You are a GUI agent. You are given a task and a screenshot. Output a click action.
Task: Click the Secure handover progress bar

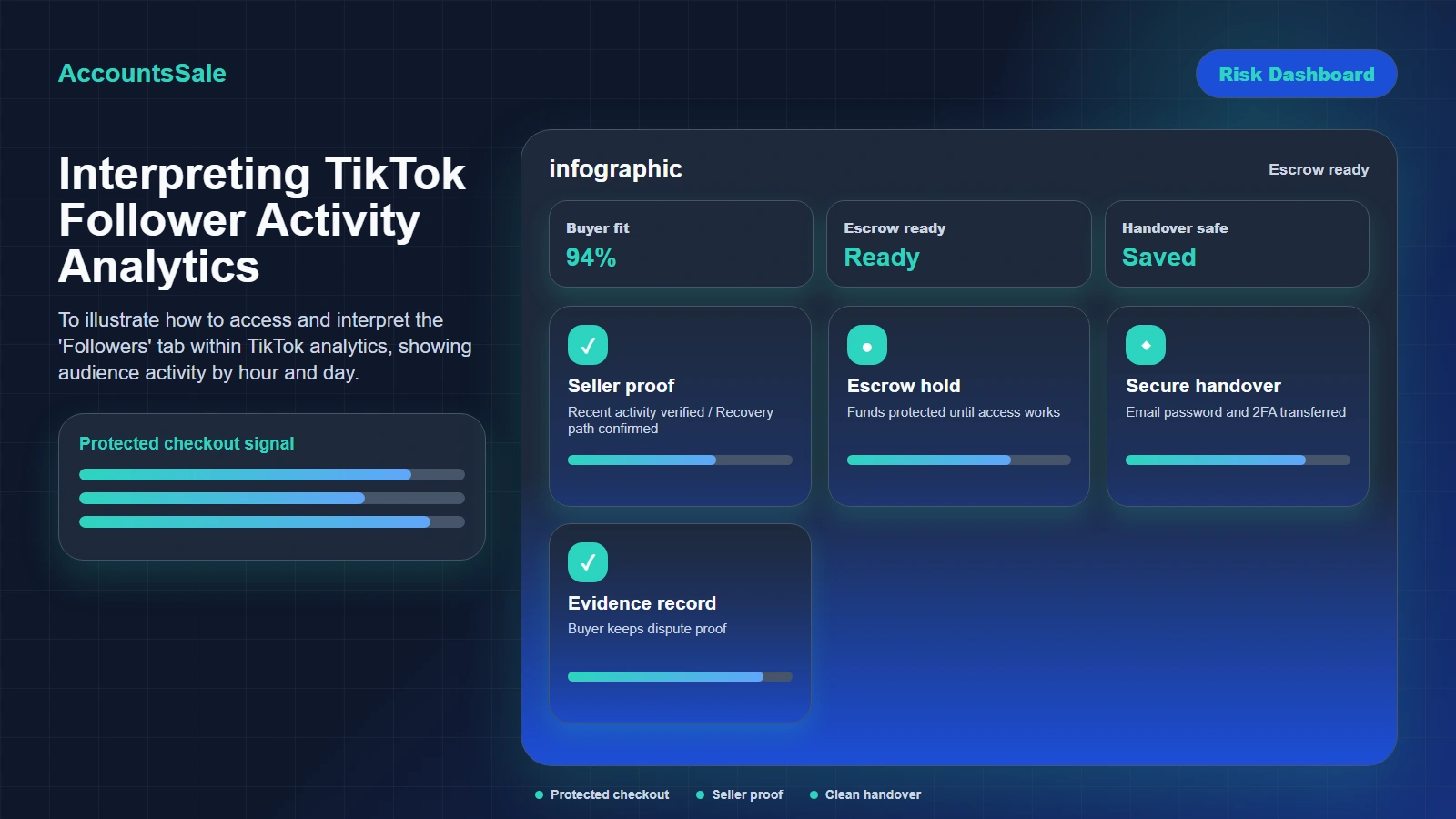click(x=1238, y=460)
